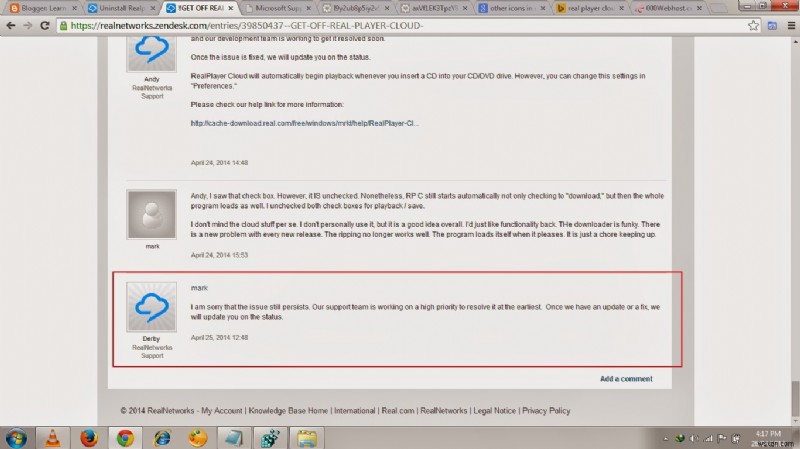Image resolution: width=800 pixels, height=449 pixels.
Task: Open the blue cubes taskbar icon
Action: point(270,438)
